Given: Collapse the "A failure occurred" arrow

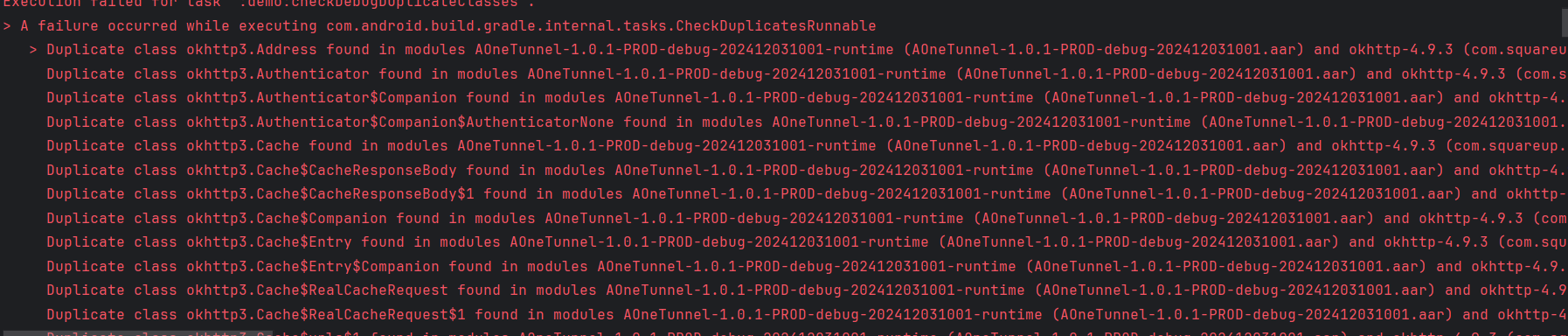Looking at the screenshot, I should point(7,26).
